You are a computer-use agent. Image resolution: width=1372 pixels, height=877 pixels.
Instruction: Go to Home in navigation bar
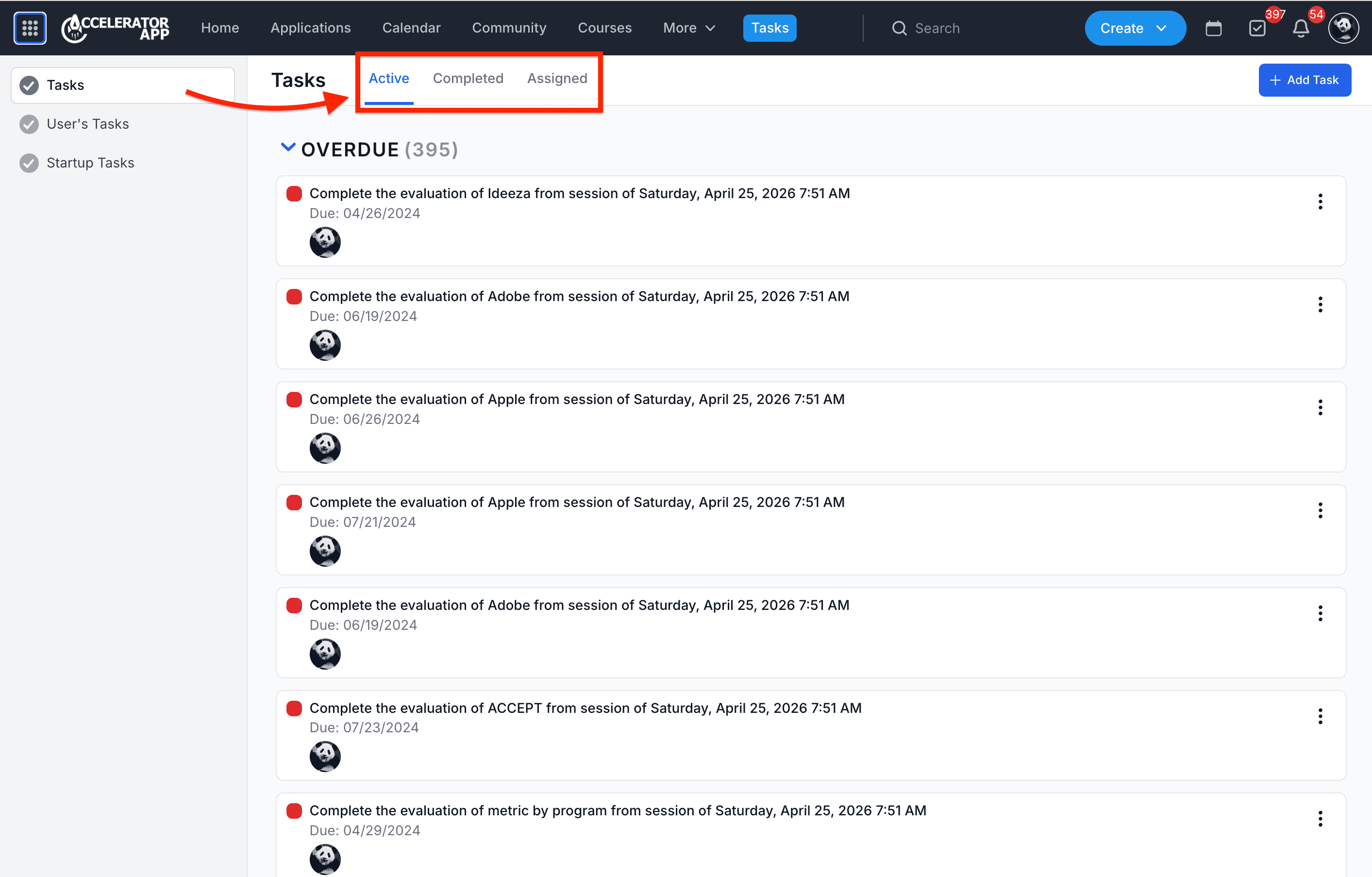coord(220,28)
